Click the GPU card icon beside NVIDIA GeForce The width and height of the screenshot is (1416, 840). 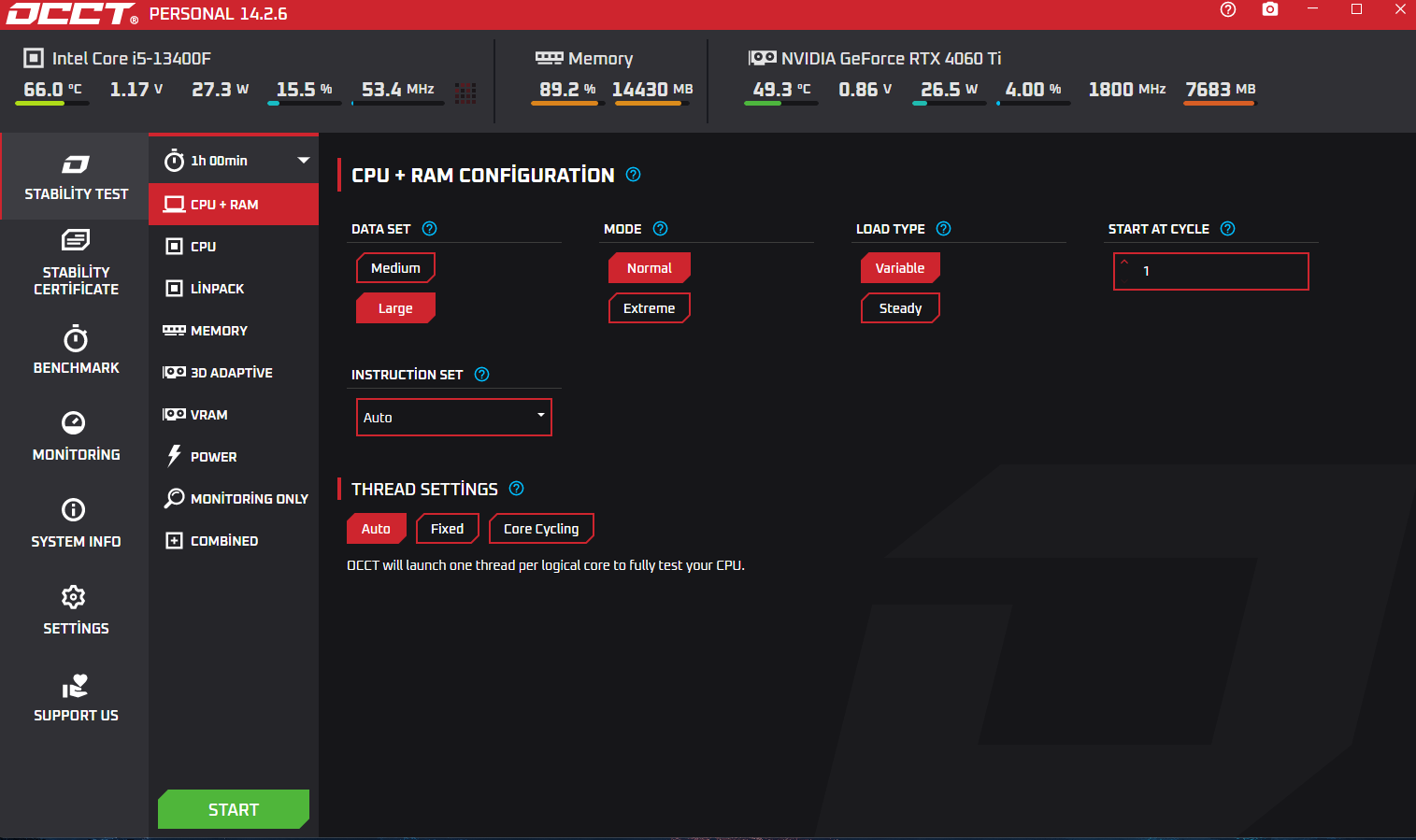[762, 58]
